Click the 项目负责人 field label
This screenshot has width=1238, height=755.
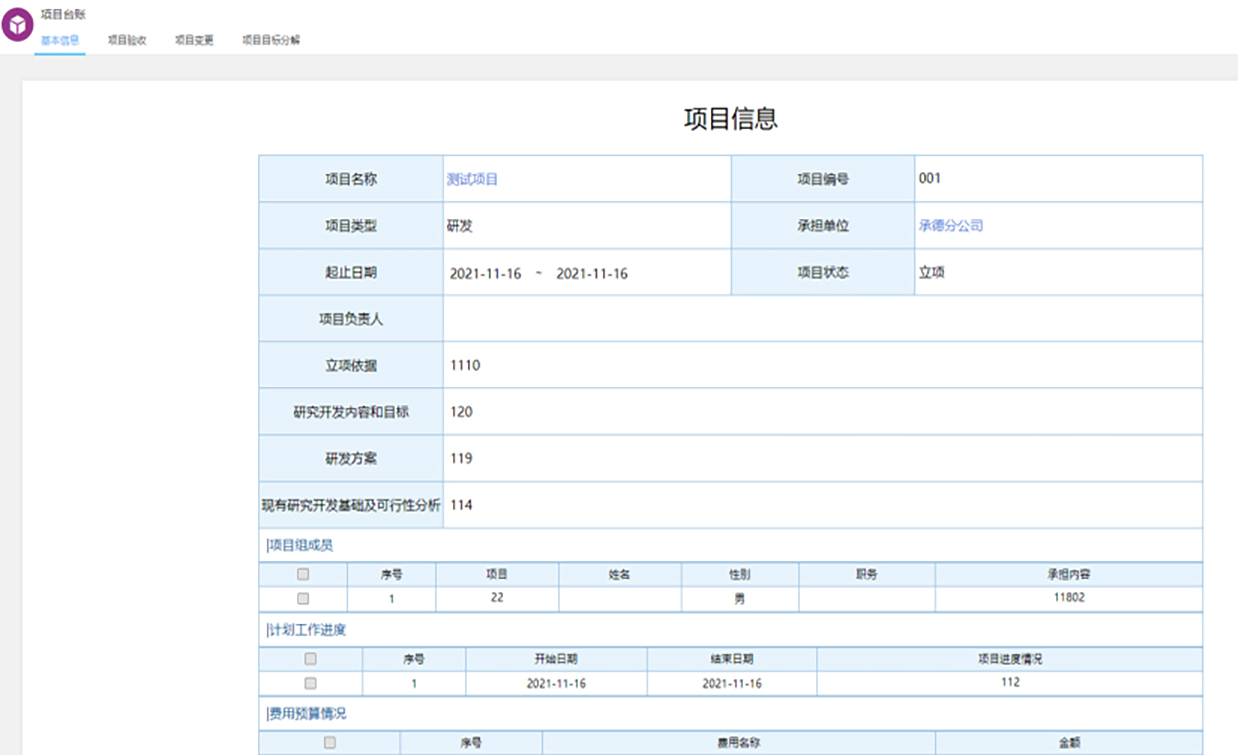[x=351, y=319]
